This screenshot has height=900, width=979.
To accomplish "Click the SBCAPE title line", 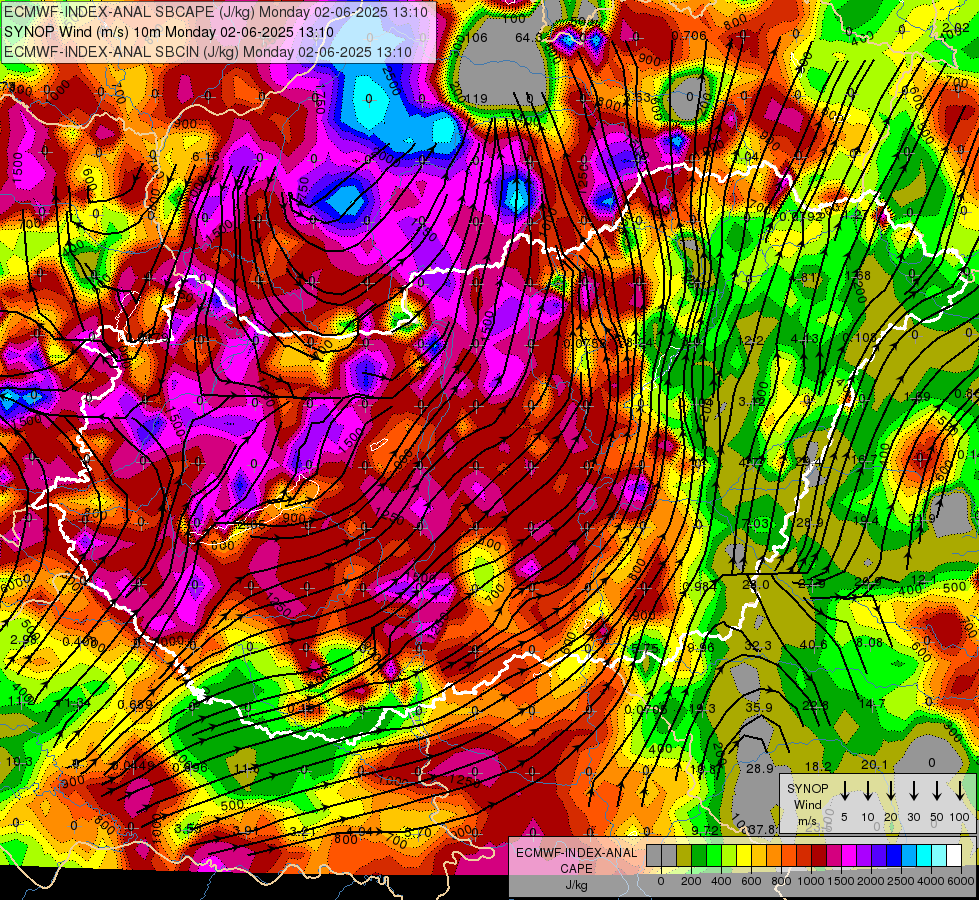I will [216, 12].
